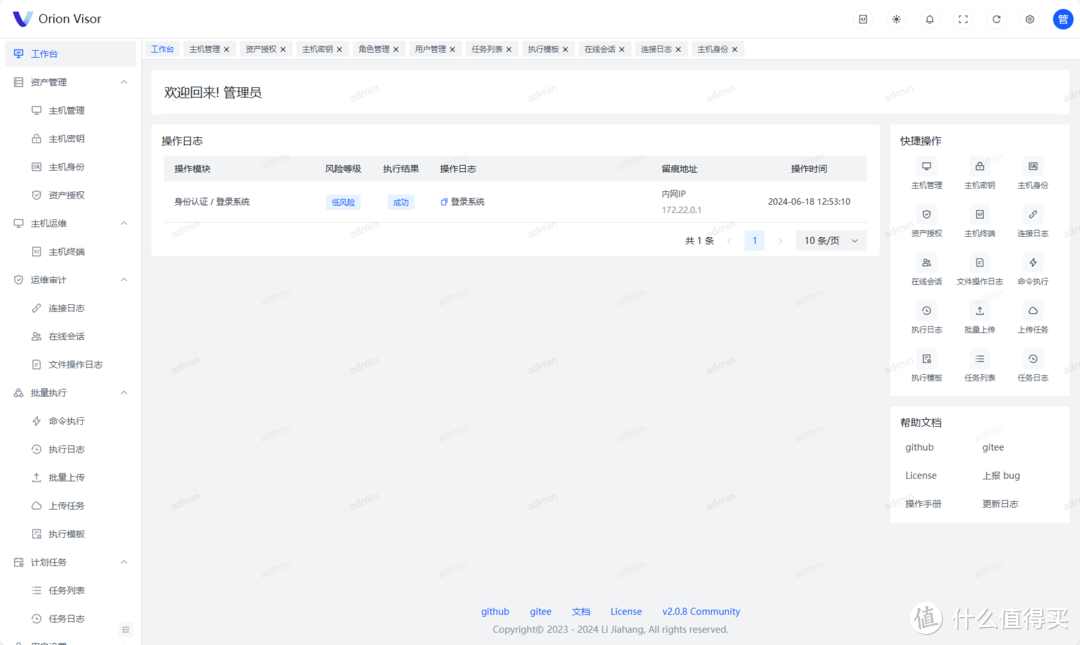Switch to the 主机管理 tab

[204, 48]
